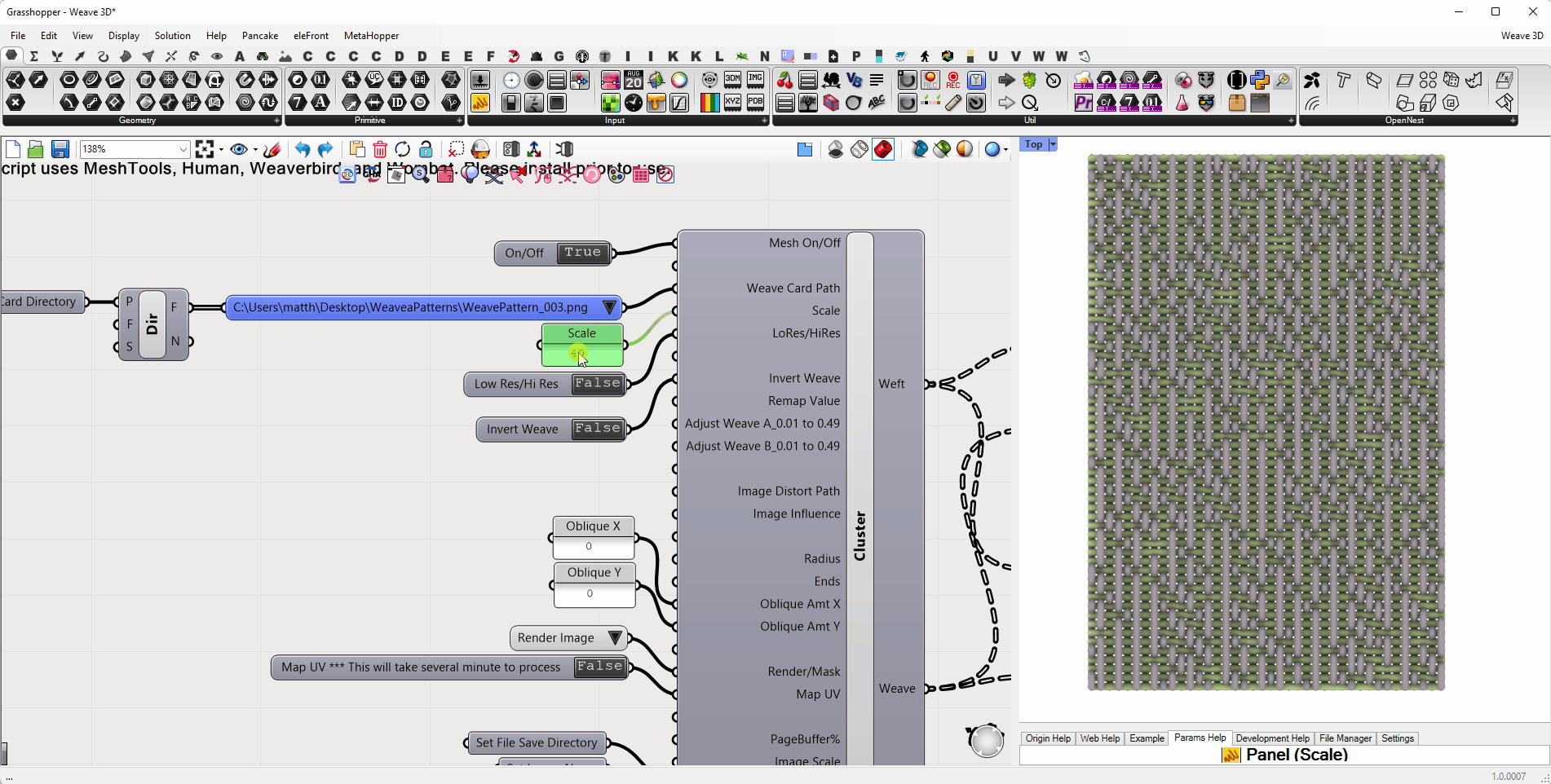
Task: Click the Python script component icon
Action: 1259,80
